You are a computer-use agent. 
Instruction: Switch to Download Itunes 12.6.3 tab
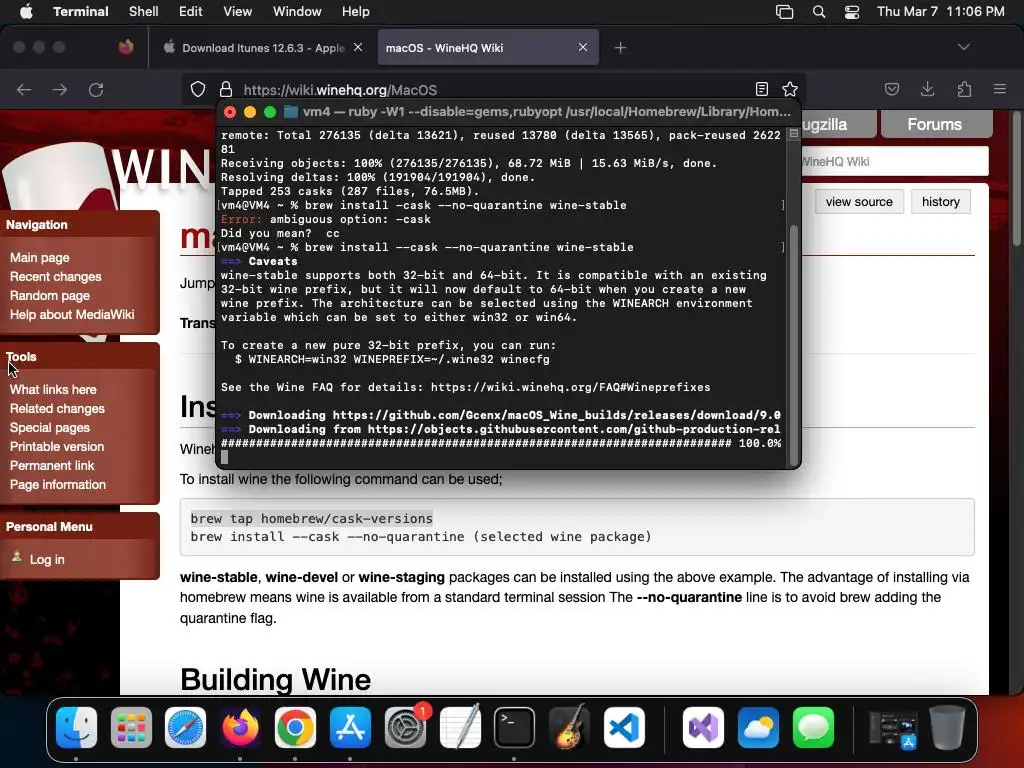[263, 48]
